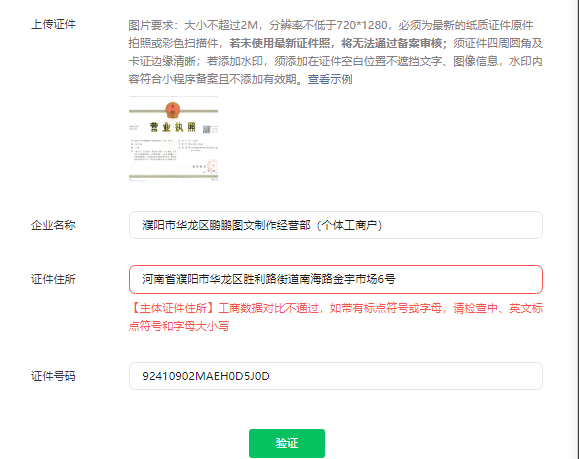Click the green 验证 button
The width and height of the screenshot is (579, 459).
(x=287, y=443)
